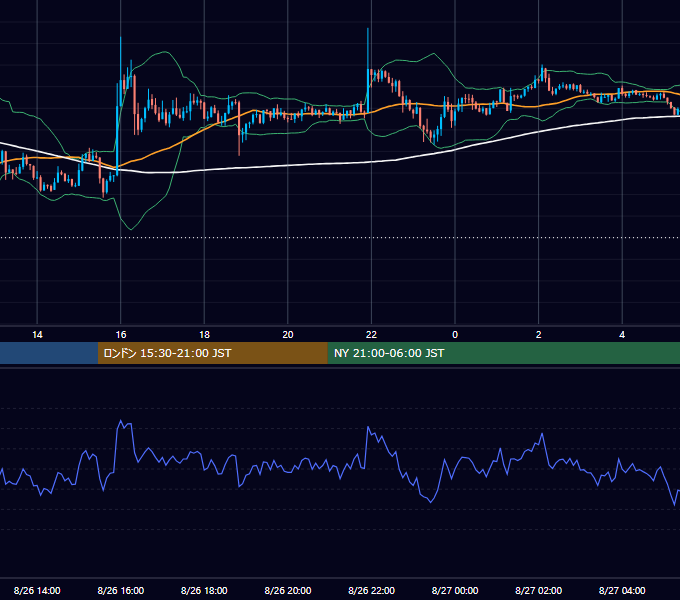Click the 22 hour label on chart axis

[371, 335]
